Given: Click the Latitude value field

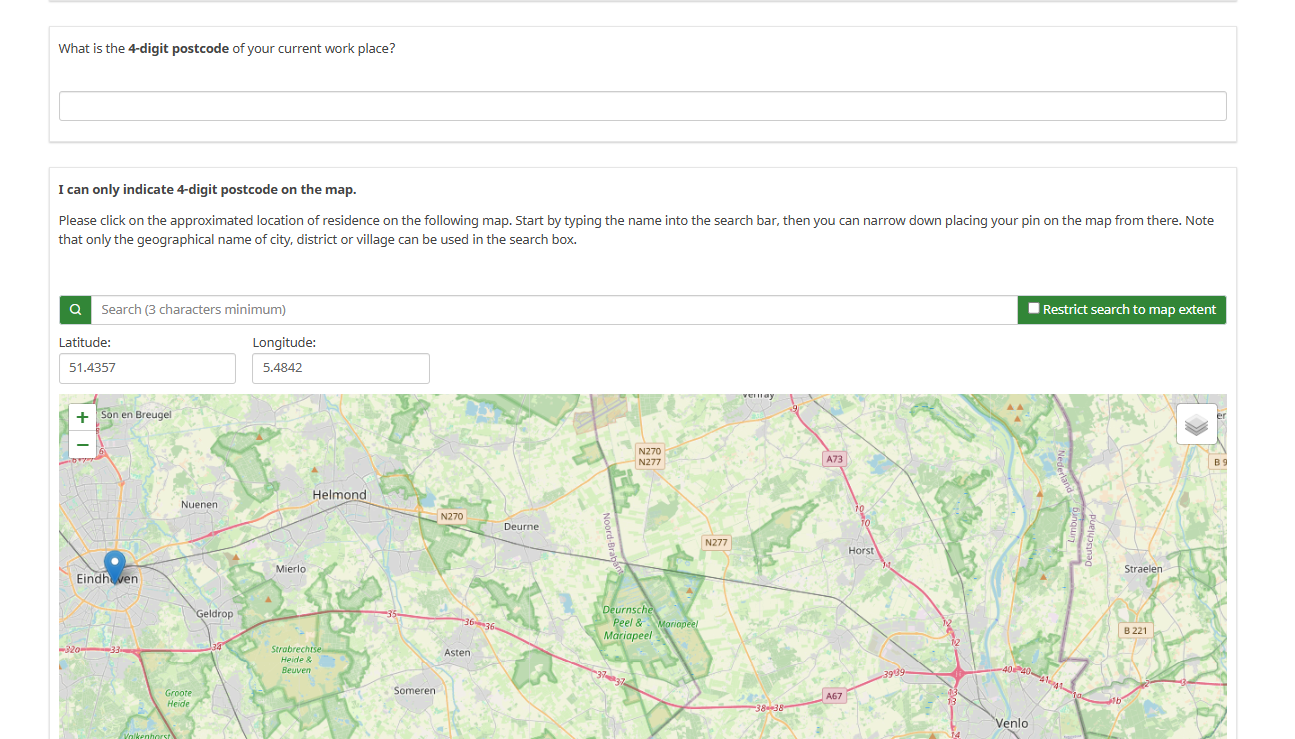Looking at the screenshot, I should click(x=147, y=368).
